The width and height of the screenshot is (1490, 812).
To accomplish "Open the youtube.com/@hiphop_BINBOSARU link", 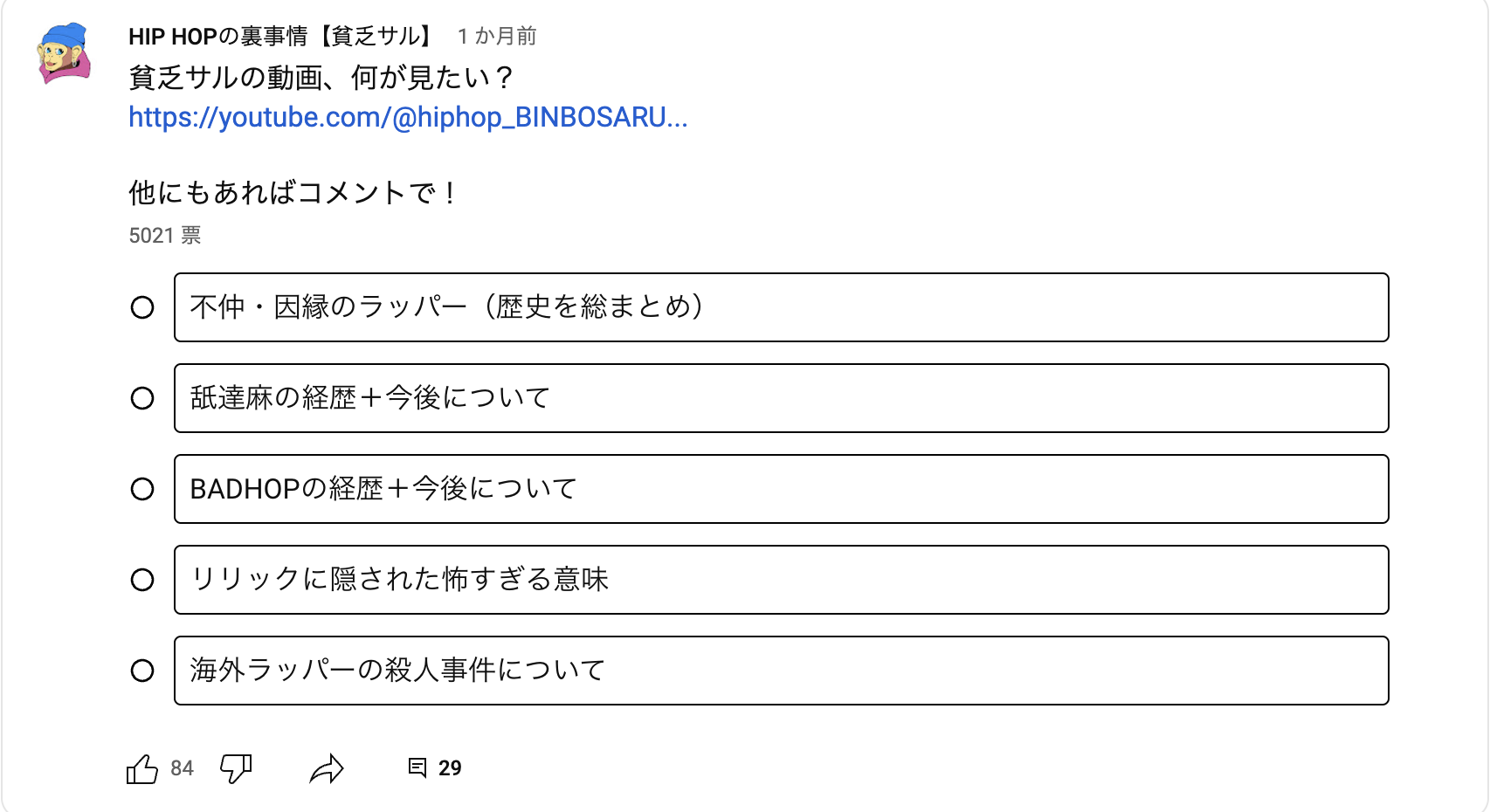I will click(x=408, y=117).
